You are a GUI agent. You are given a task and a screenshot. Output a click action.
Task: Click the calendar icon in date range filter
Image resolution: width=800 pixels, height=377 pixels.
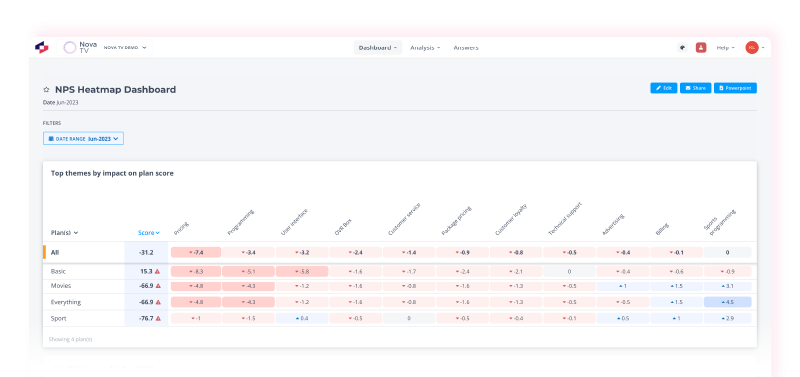(x=51, y=139)
